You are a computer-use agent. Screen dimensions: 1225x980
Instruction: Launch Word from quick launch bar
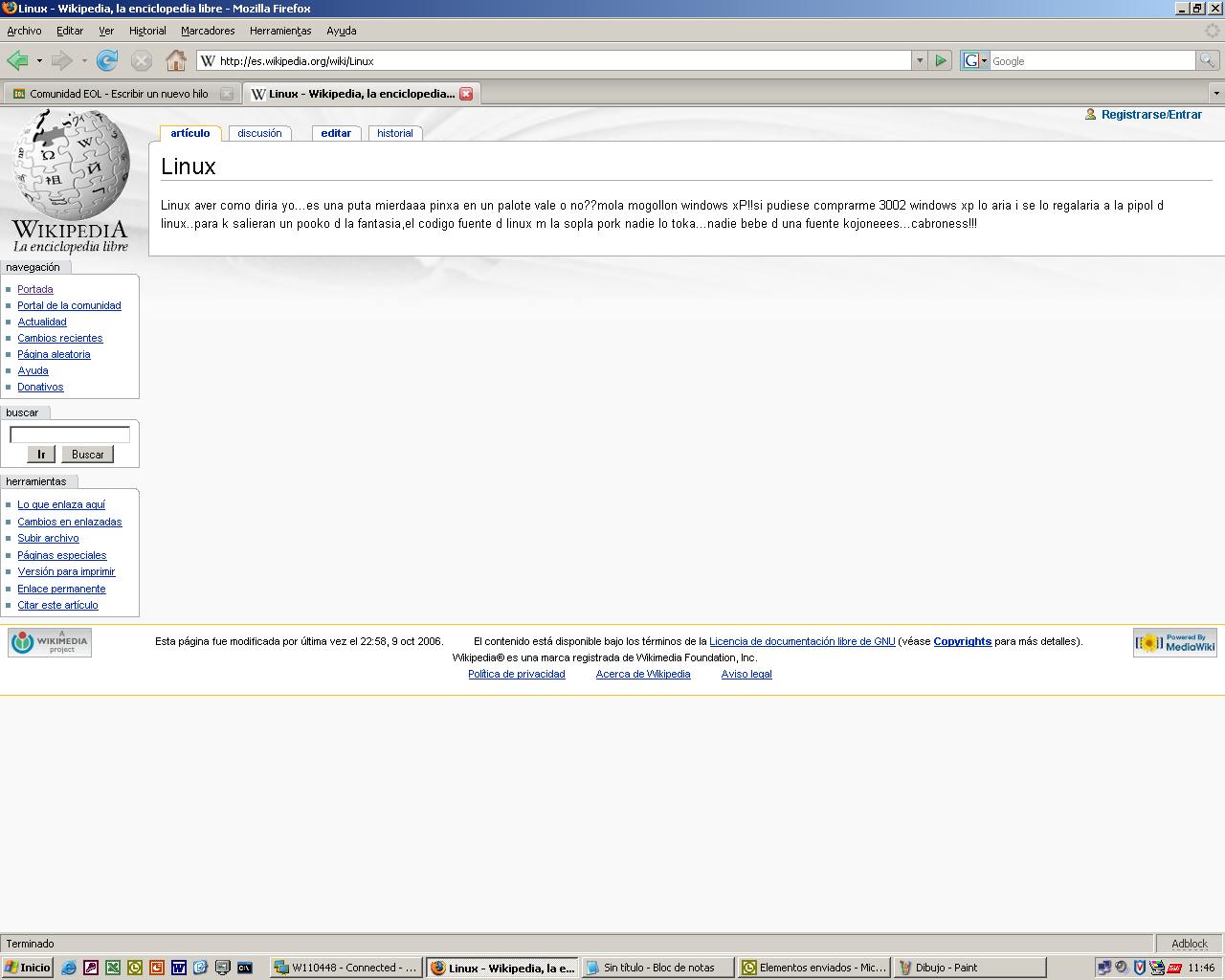click(x=179, y=968)
